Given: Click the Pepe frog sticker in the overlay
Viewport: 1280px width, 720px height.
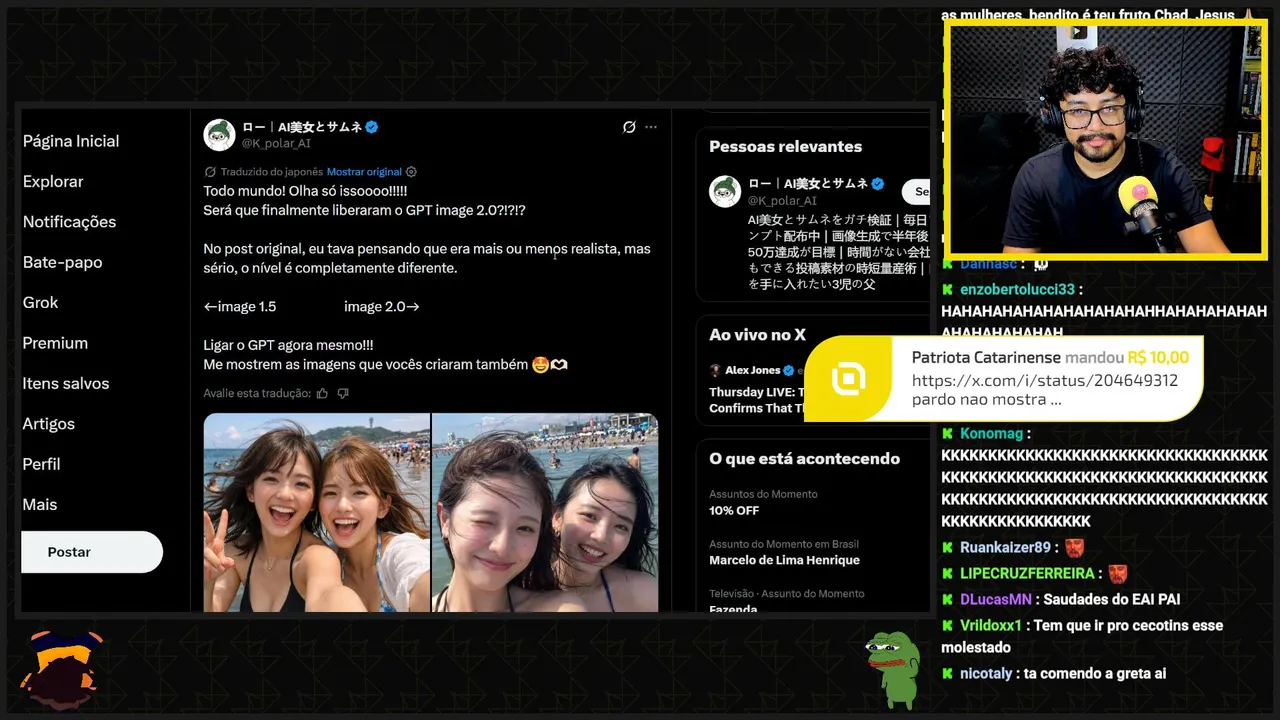Looking at the screenshot, I should pyautogui.click(x=892, y=668).
